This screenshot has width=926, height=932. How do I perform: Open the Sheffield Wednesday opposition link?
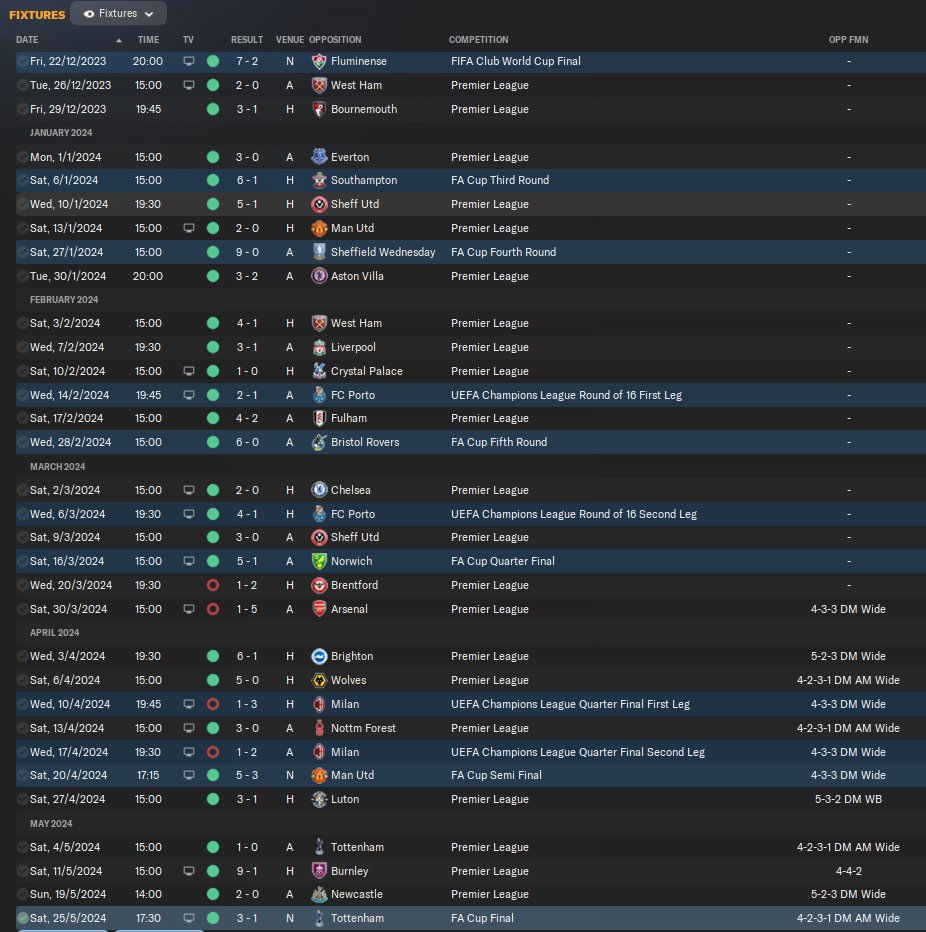pyautogui.click(x=383, y=252)
